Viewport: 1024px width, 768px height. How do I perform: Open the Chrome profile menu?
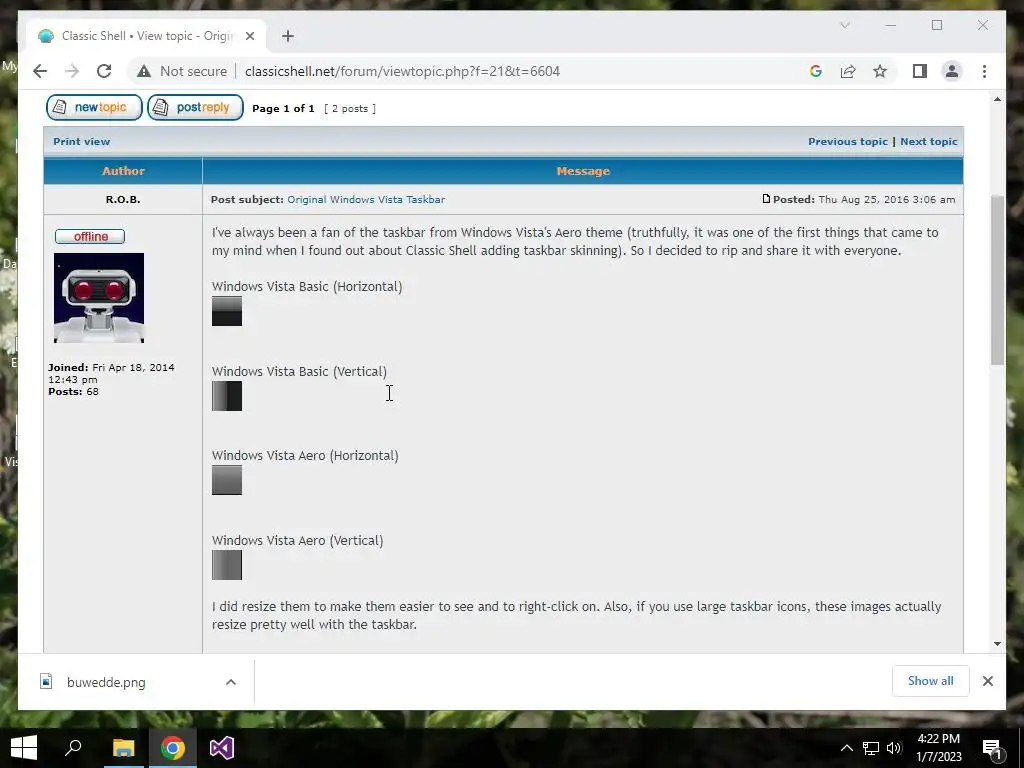pyautogui.click(x=952, y=71)
